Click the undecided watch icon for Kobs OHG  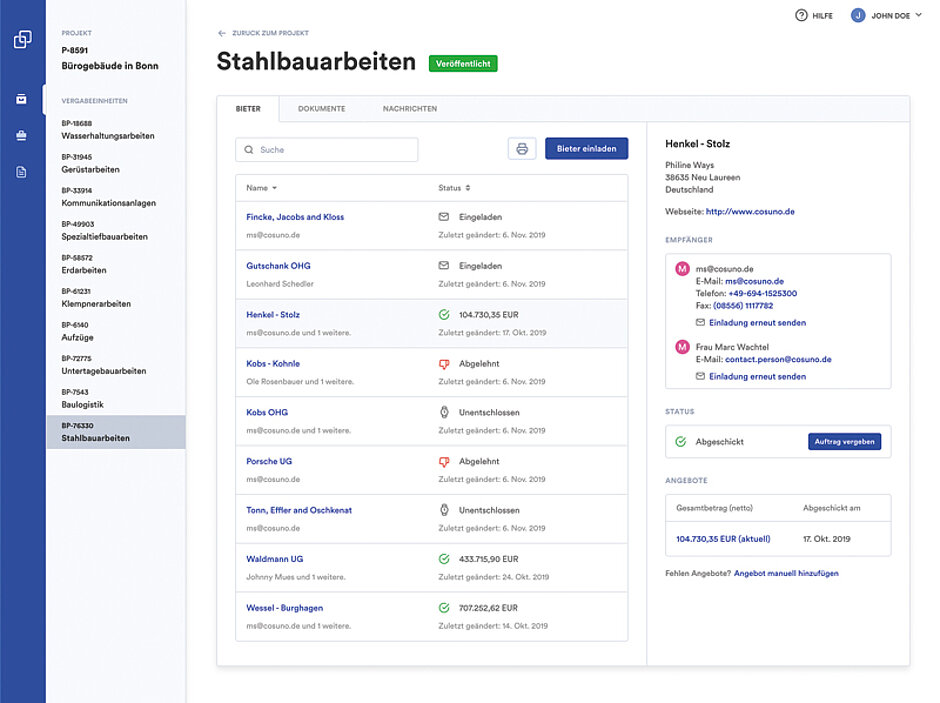coord(444,412)
